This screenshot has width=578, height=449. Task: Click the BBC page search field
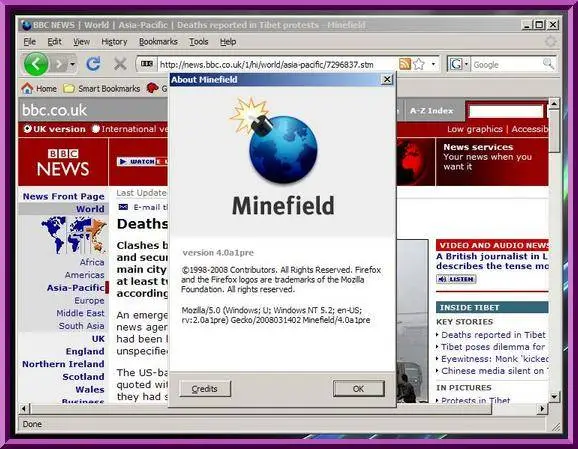pos(506,111)
